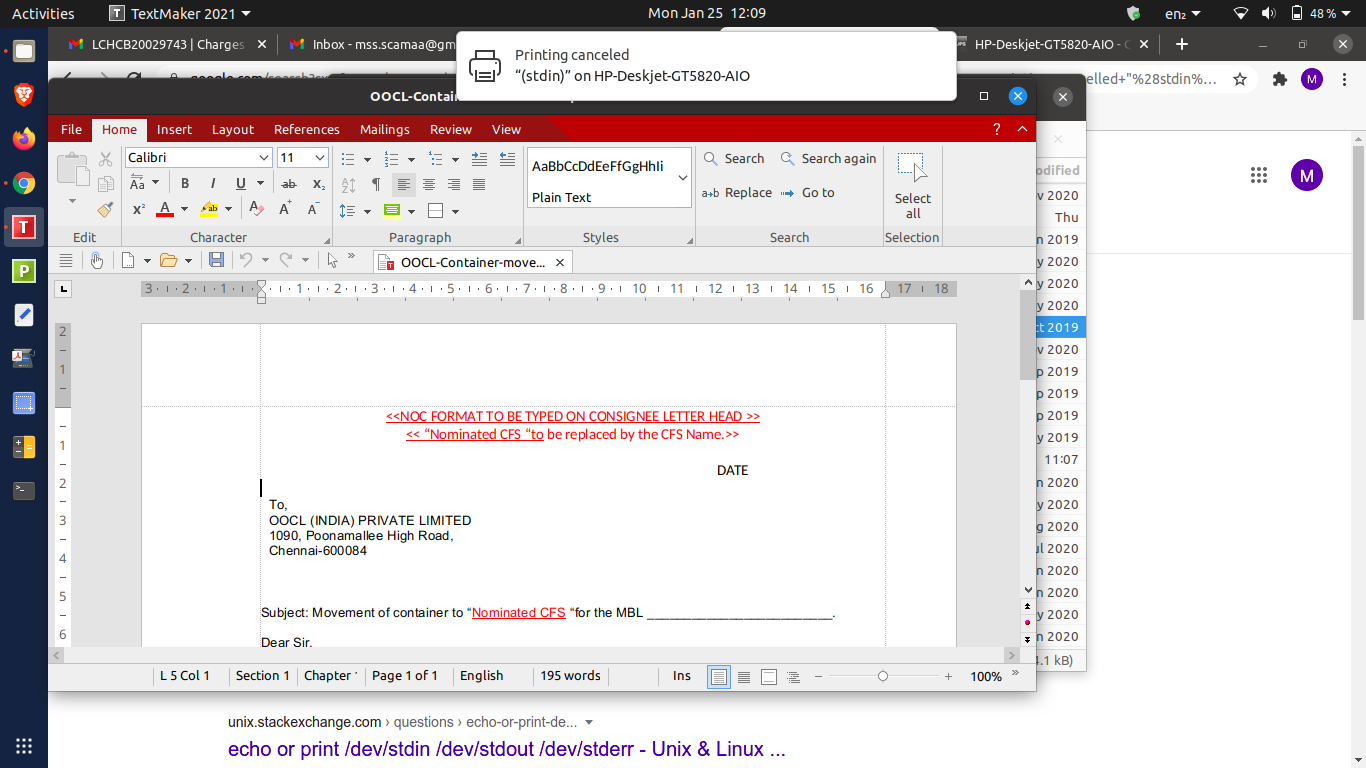Toggle bold formatting in Character group
This screenshot has height=768, width=1366.
tap(185, 184)
